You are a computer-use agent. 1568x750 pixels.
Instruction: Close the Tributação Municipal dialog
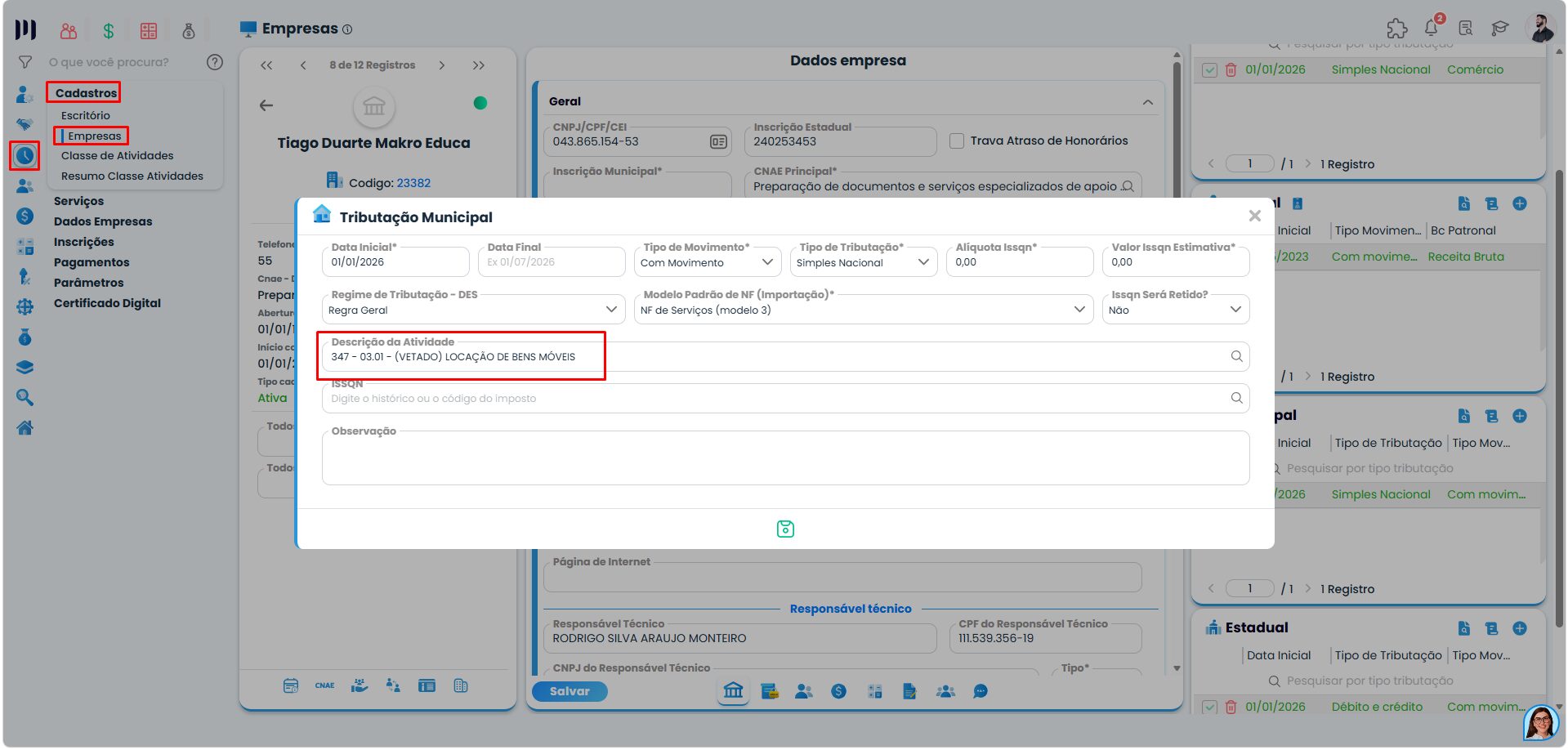pos(1255,216)
